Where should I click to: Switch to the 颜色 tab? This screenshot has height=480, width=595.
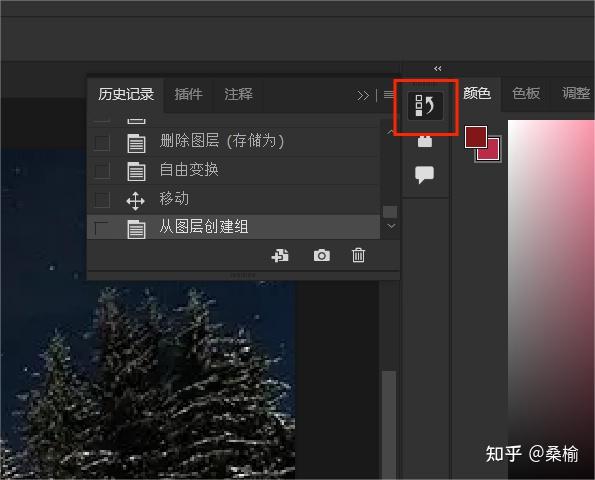(477, 93)
